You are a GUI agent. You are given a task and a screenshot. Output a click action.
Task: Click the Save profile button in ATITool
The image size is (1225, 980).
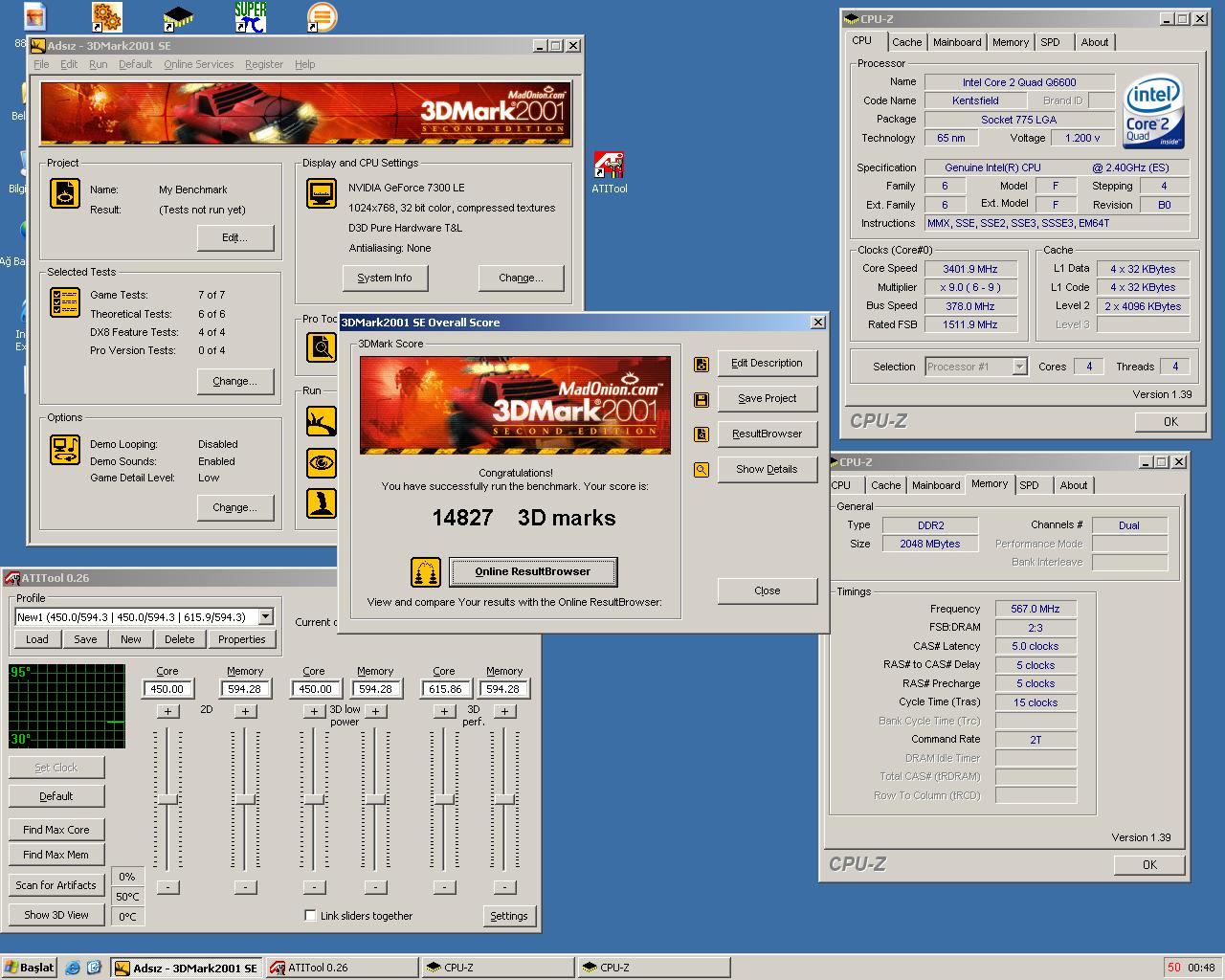(x=85, y=639)
